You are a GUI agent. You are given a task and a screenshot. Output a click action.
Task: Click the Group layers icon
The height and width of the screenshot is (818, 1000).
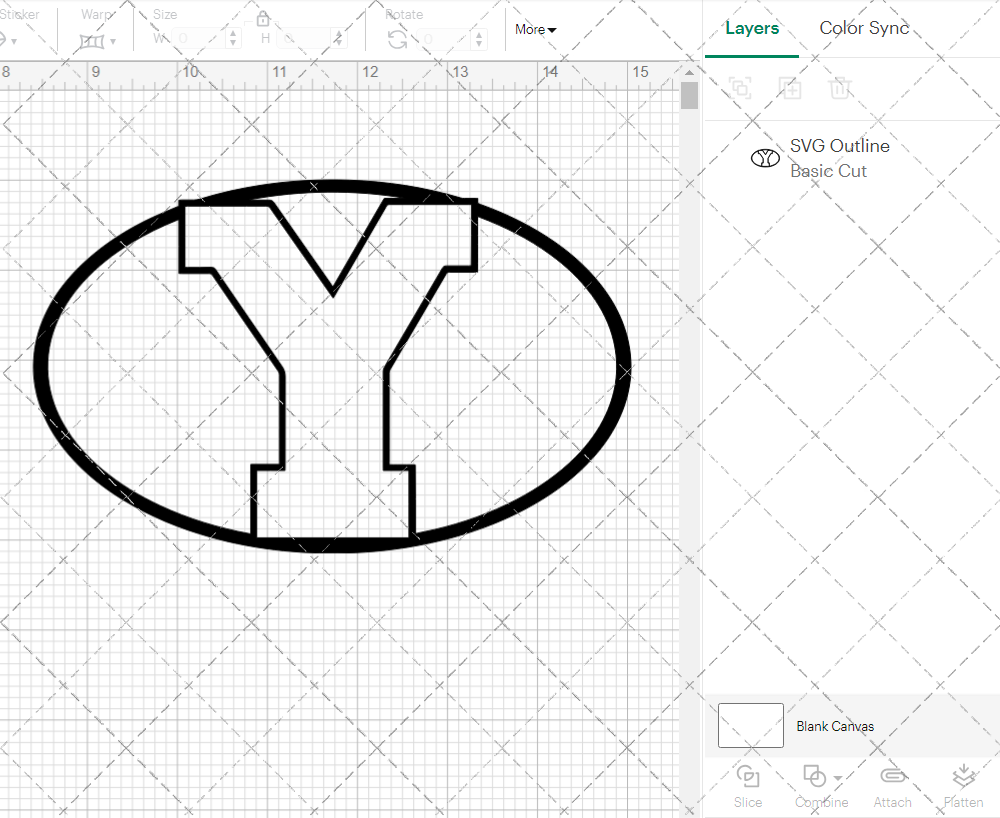tap(740, 88)
